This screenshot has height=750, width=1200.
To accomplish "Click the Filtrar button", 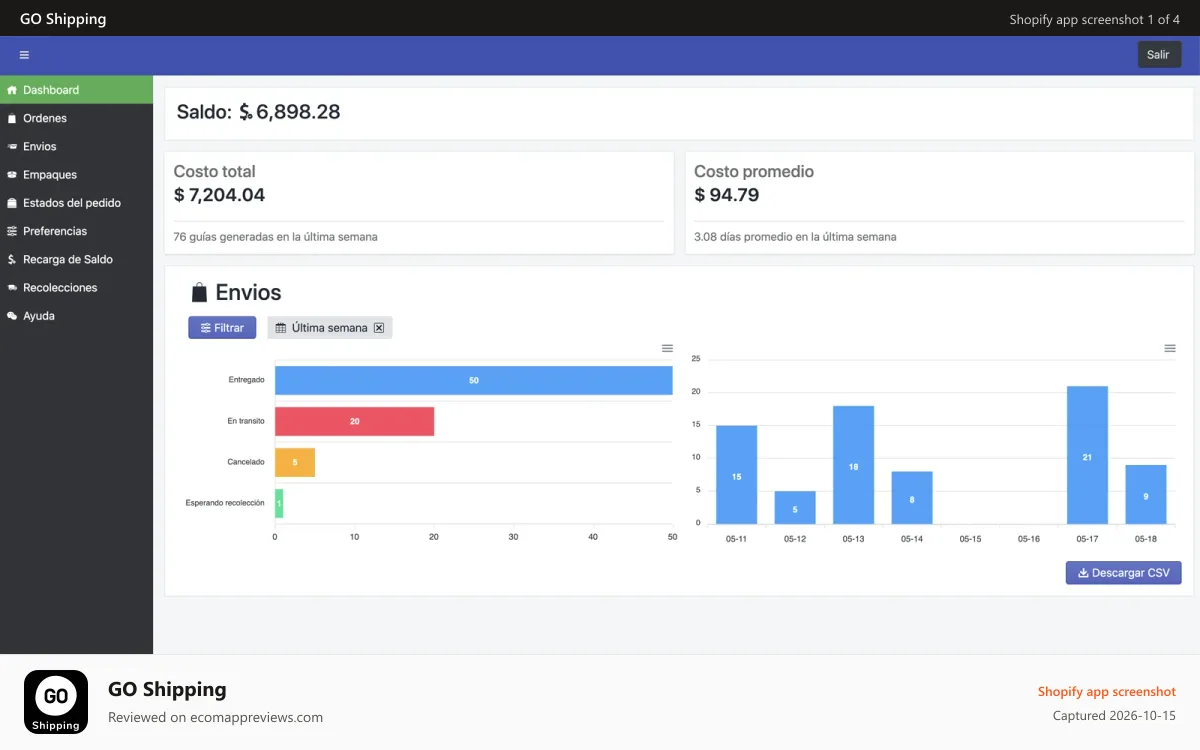I will point(222,328).
